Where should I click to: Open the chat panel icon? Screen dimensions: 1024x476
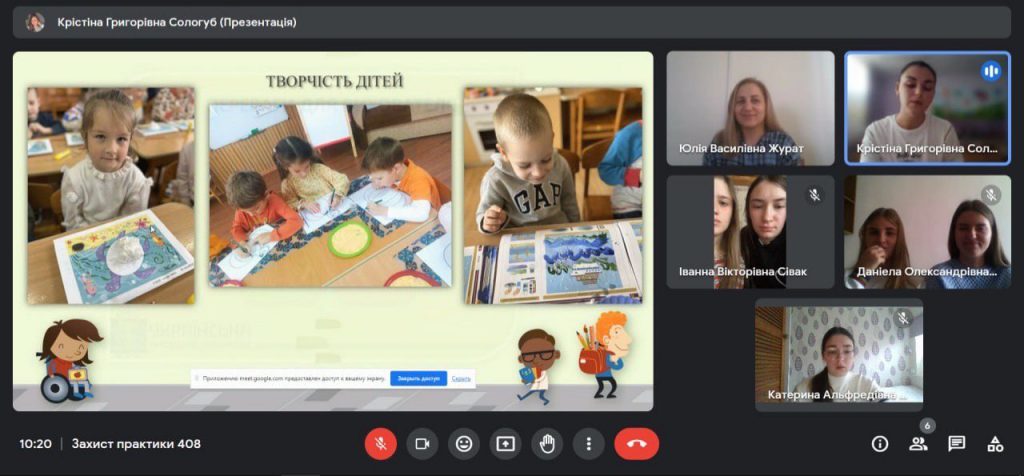coord(957,444)
